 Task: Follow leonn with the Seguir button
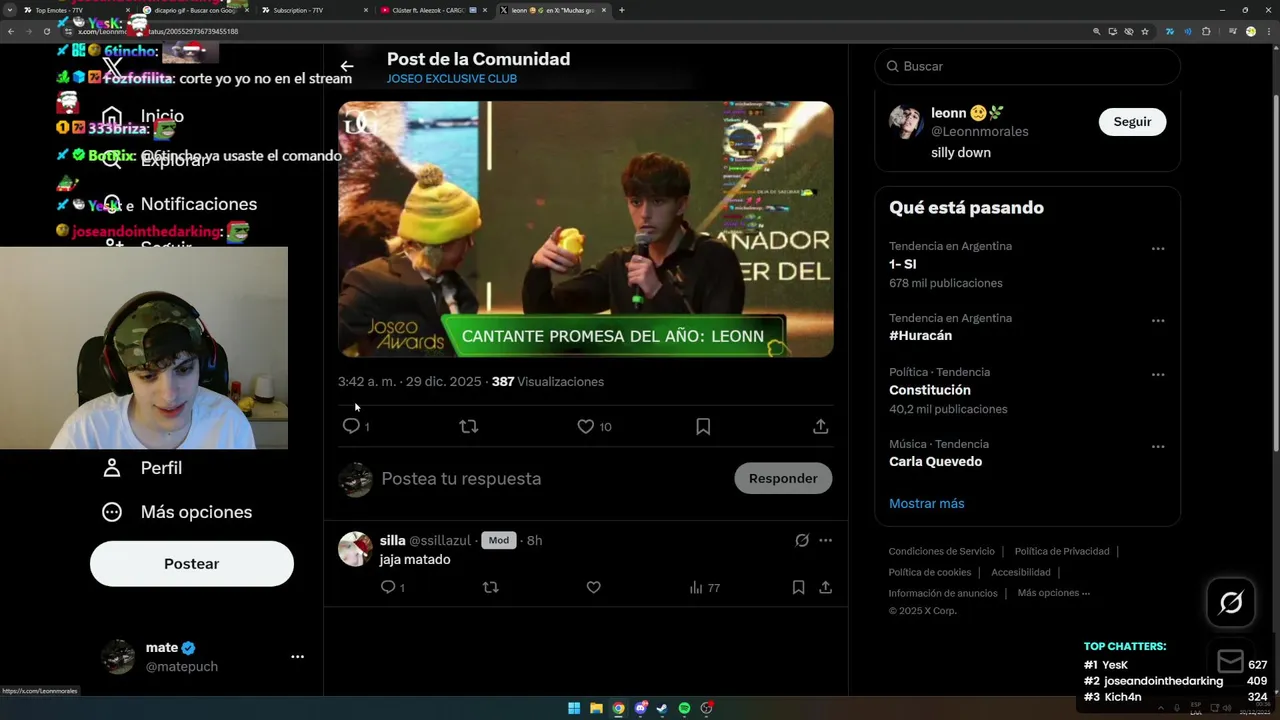point(1132,122)
